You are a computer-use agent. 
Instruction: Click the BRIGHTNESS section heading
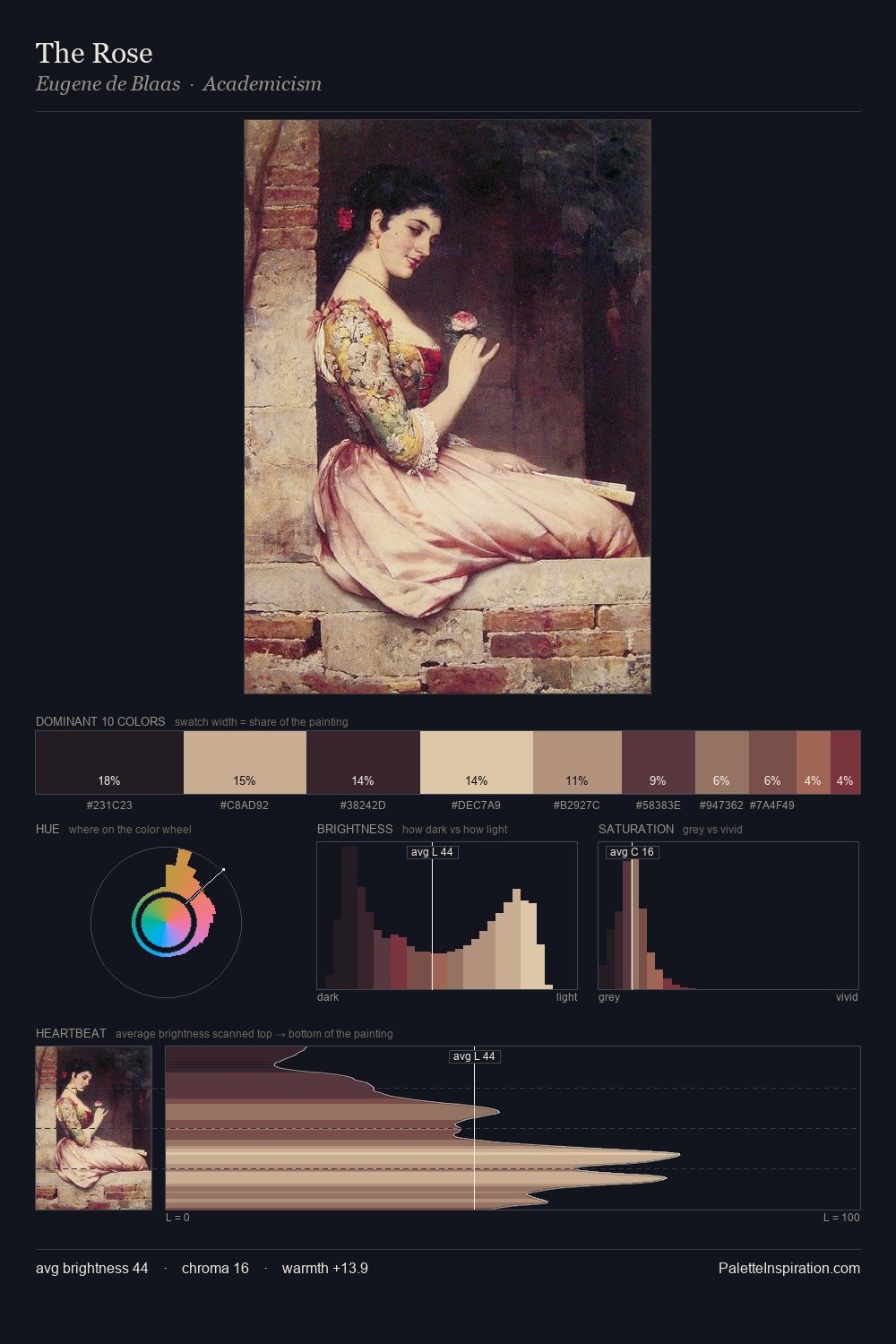point(355,829)
